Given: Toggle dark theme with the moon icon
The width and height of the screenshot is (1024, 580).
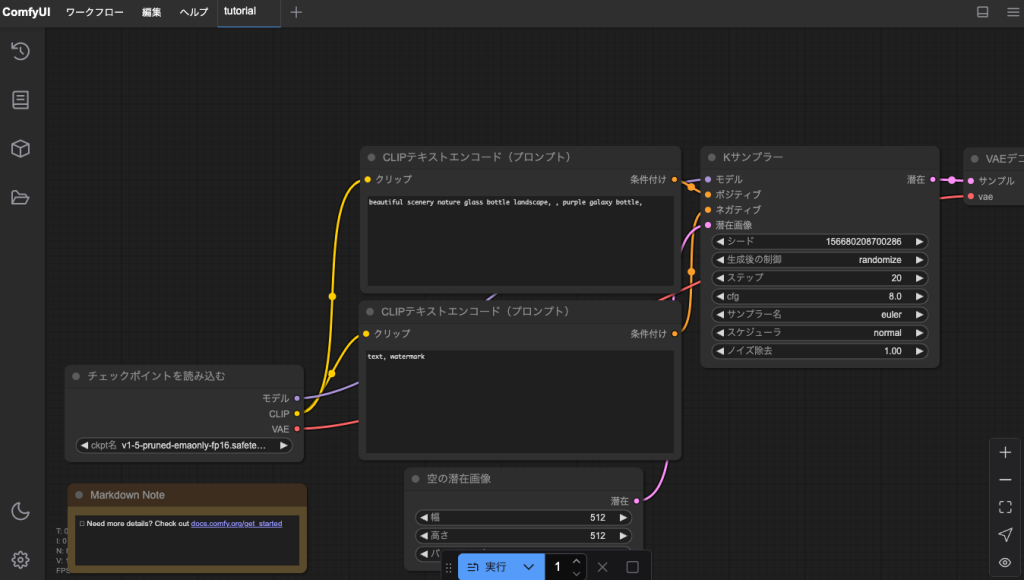Looking at the screenshot, I should click(20, 511).
